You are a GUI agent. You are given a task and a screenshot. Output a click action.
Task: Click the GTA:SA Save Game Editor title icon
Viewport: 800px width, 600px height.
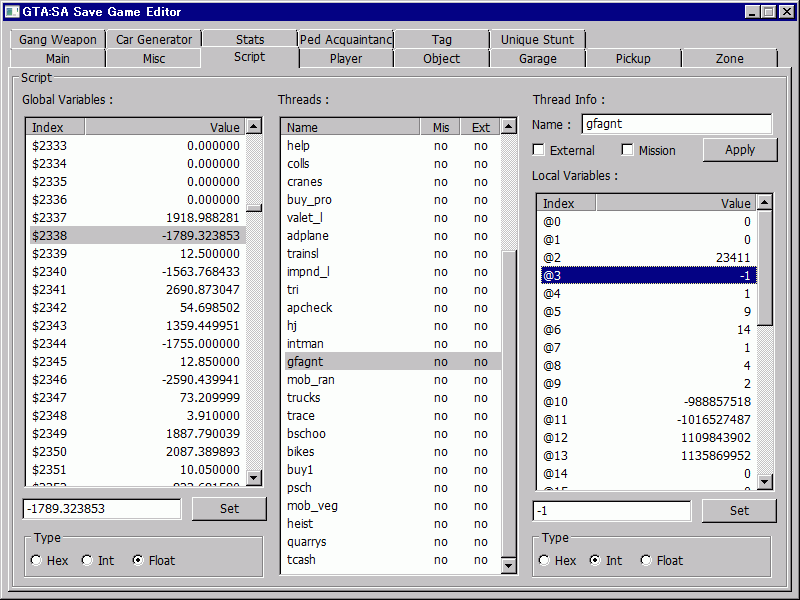click(x=12, y=11)
